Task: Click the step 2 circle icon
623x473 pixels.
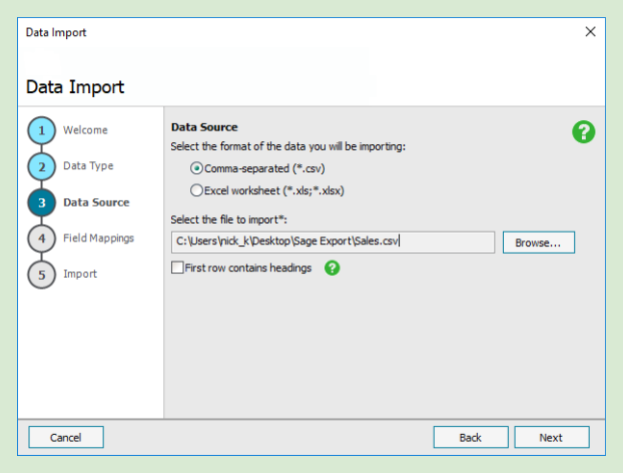Action: [41, 167]
